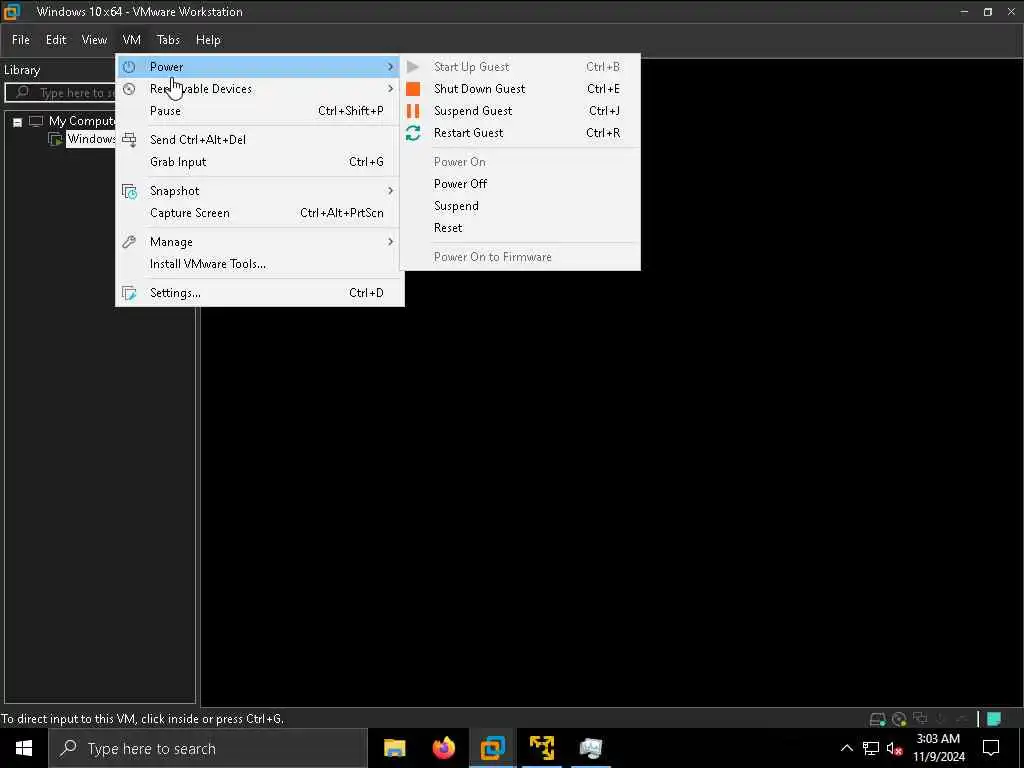Expand the Snapshot submenu arrow
Screen dimensions: 1024x768
(391, 191)
